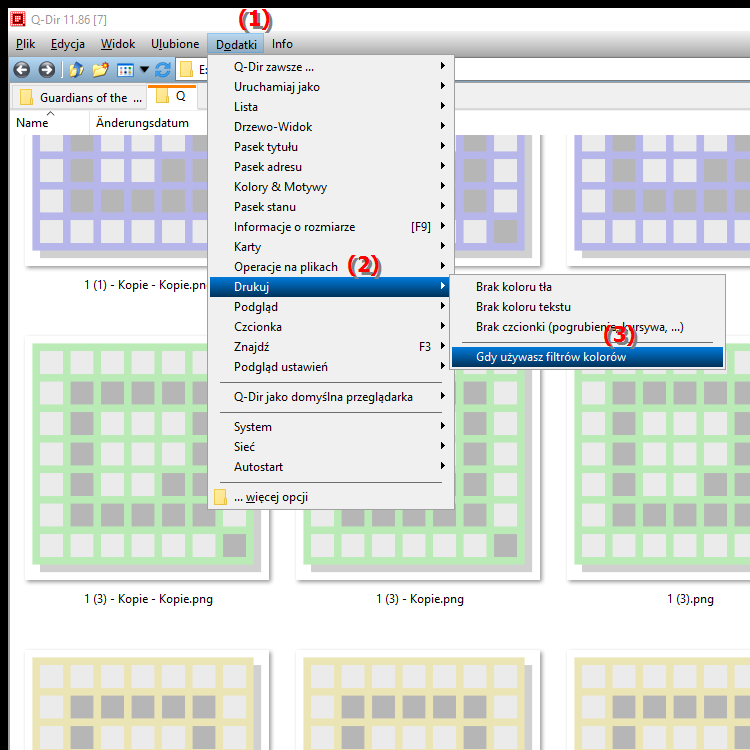Toggle Brak czcionki (pogrubienie, kursywa, ...) option

tap(587, 327)
